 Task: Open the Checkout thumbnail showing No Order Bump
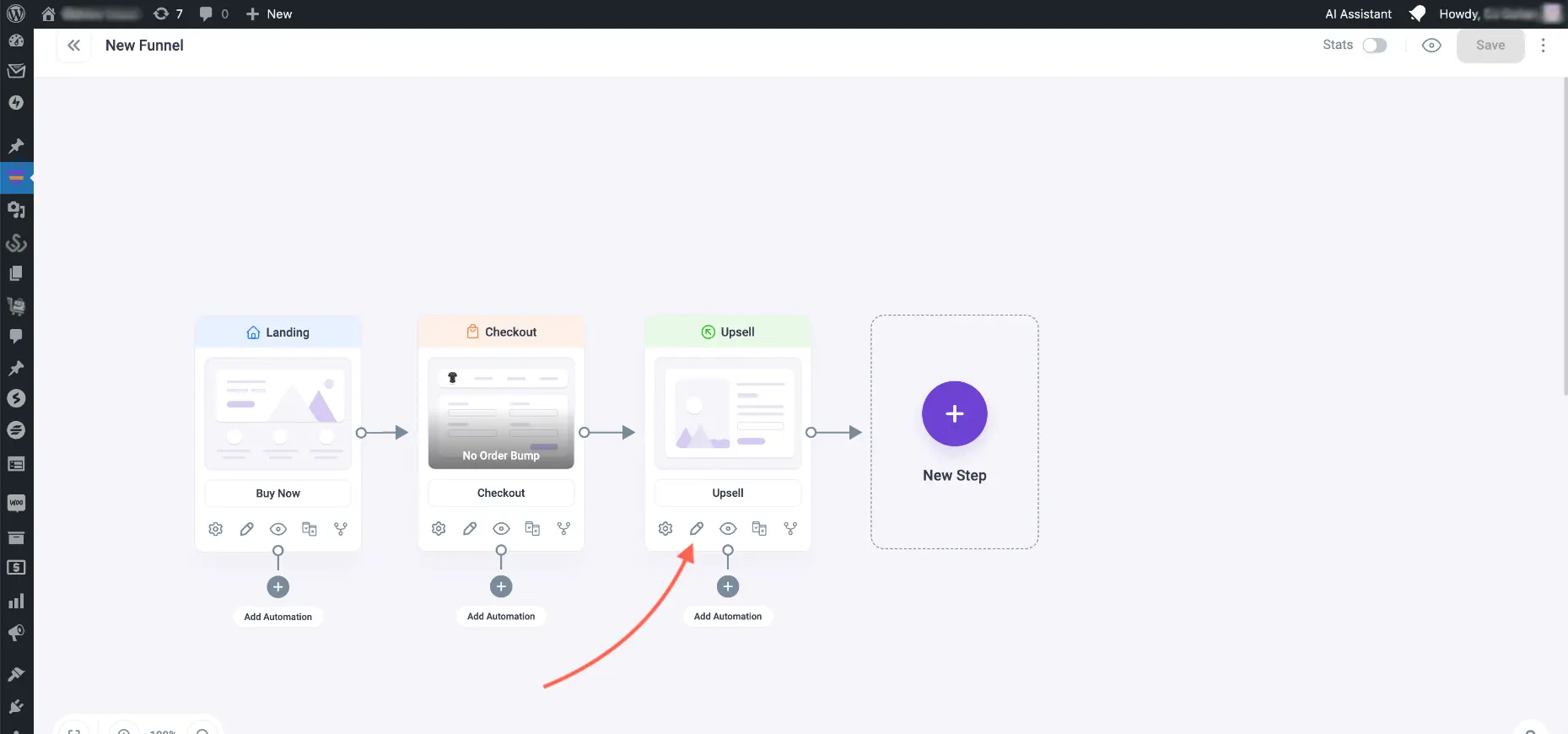click(501, 413)
